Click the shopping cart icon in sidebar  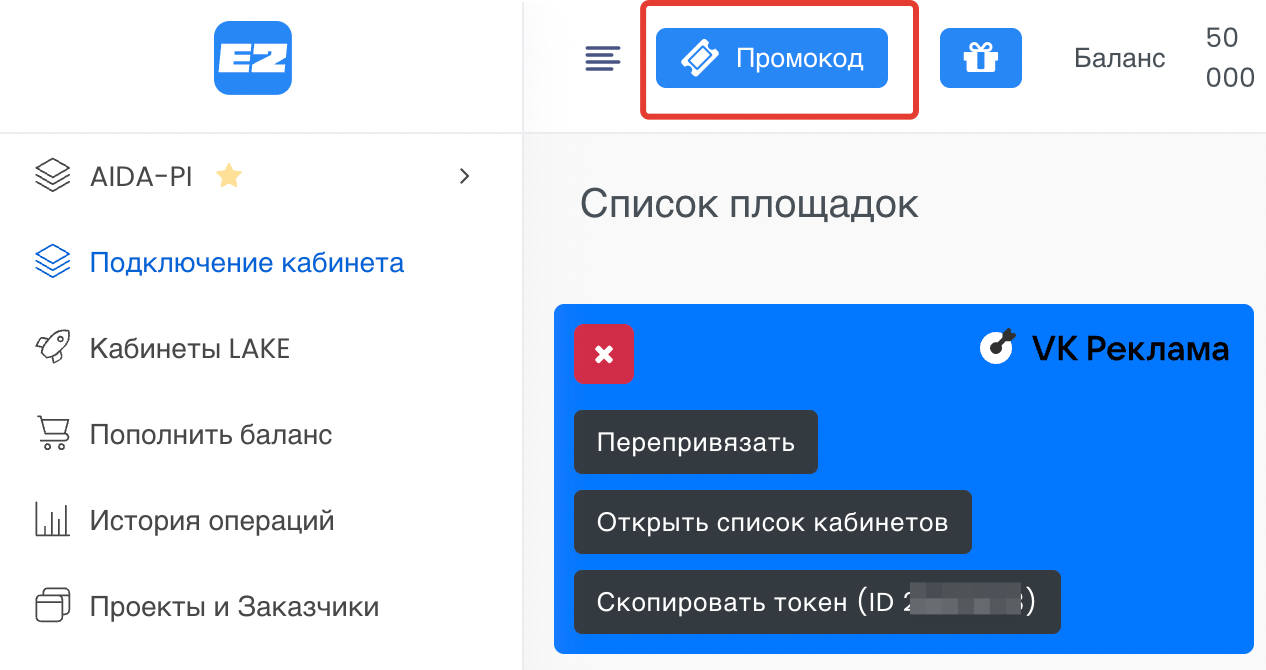point(52,434)
